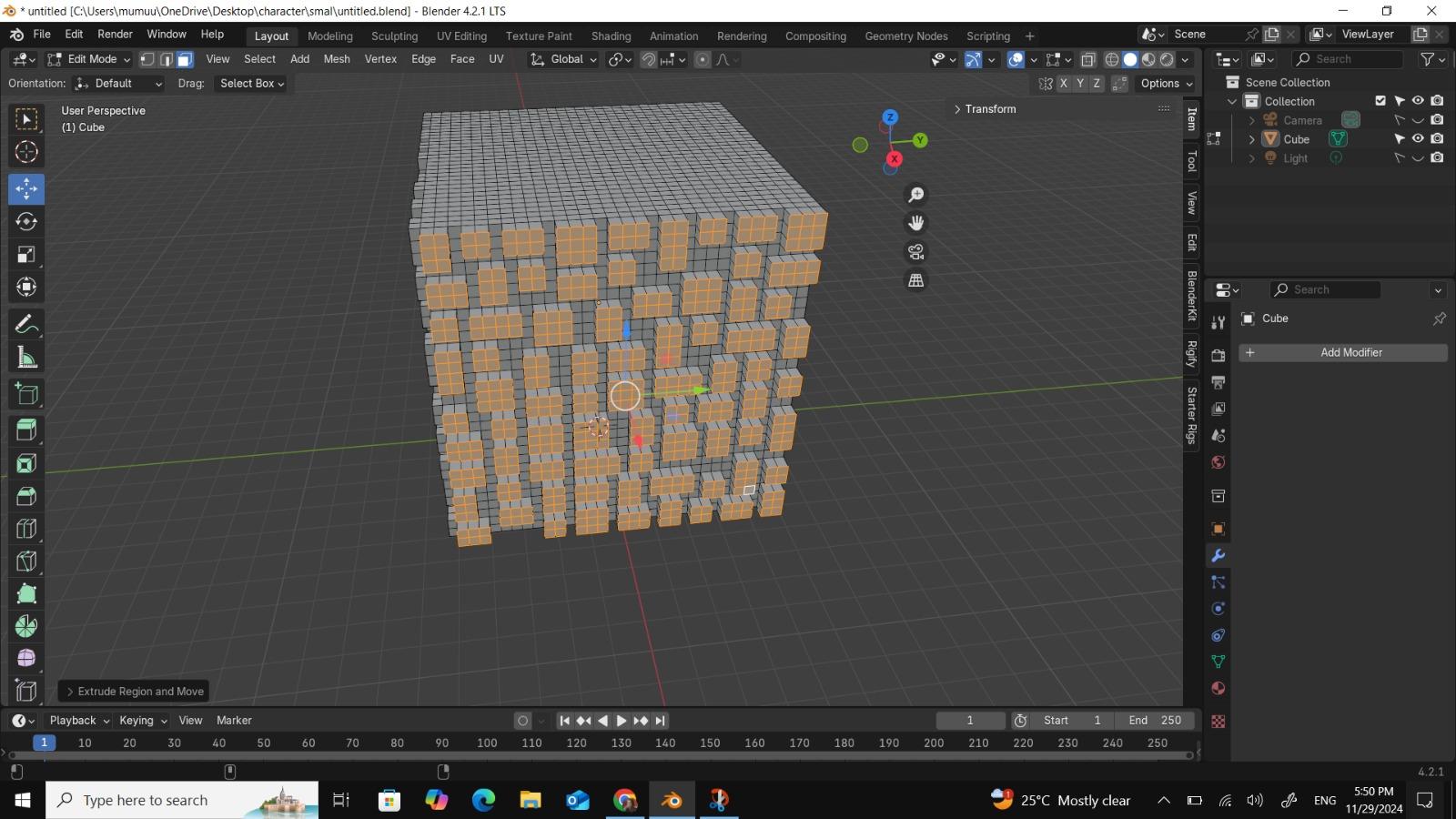Screen dimensions: 1456x819
Task: Click outliner Search field
Action: click(x=1348, y=59)
